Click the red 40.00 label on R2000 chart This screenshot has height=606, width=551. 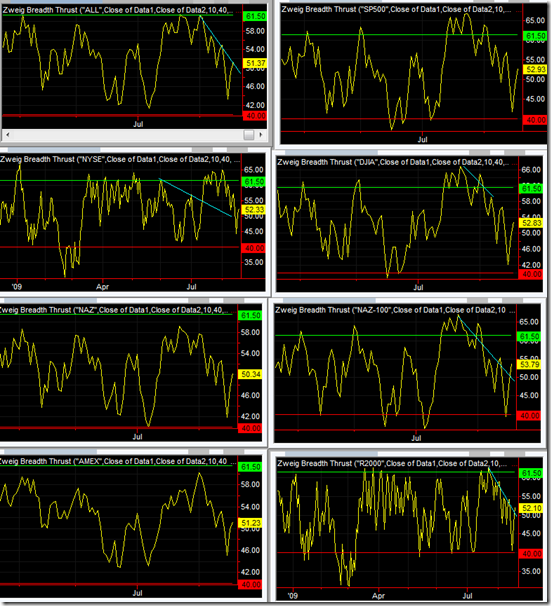[531, 554]
